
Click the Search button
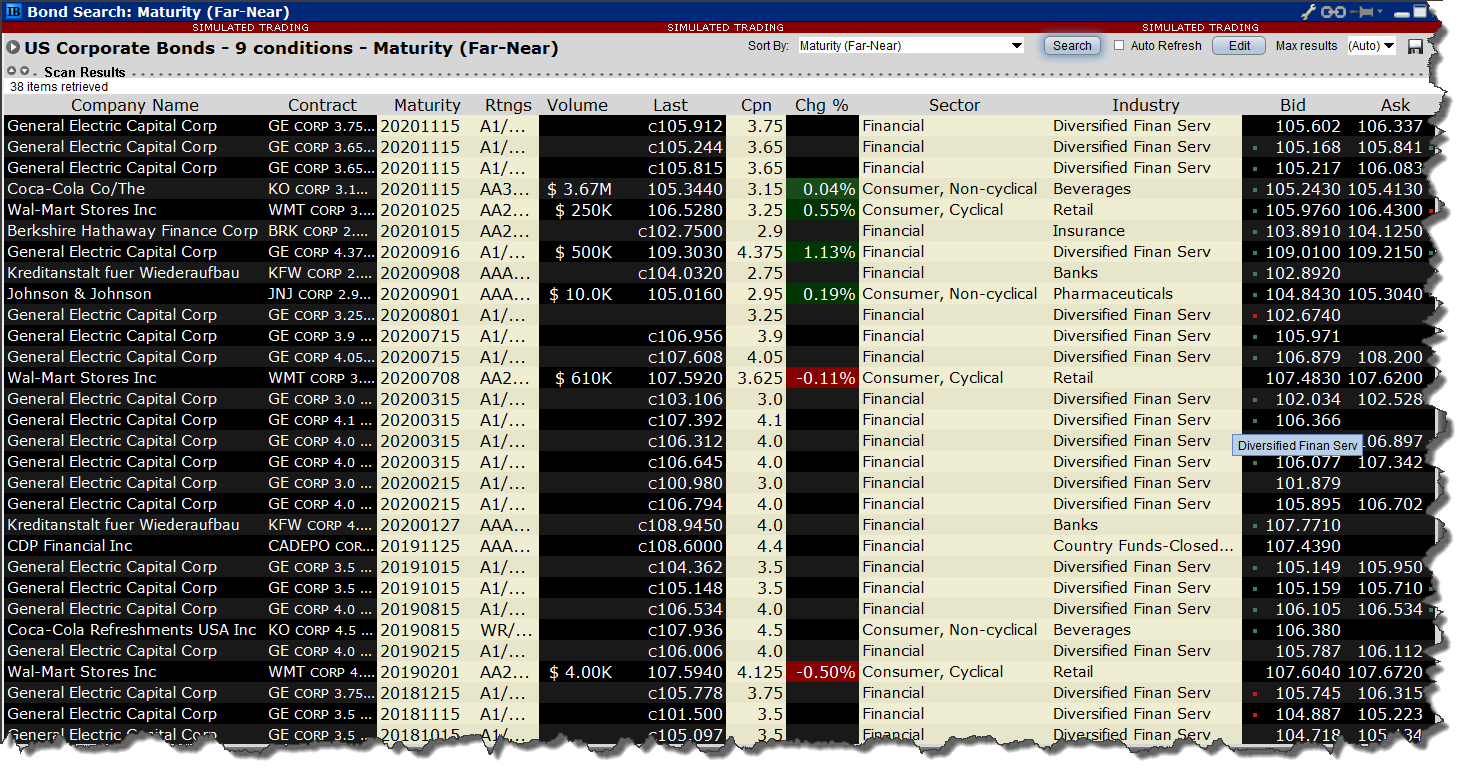(1072, 46)
